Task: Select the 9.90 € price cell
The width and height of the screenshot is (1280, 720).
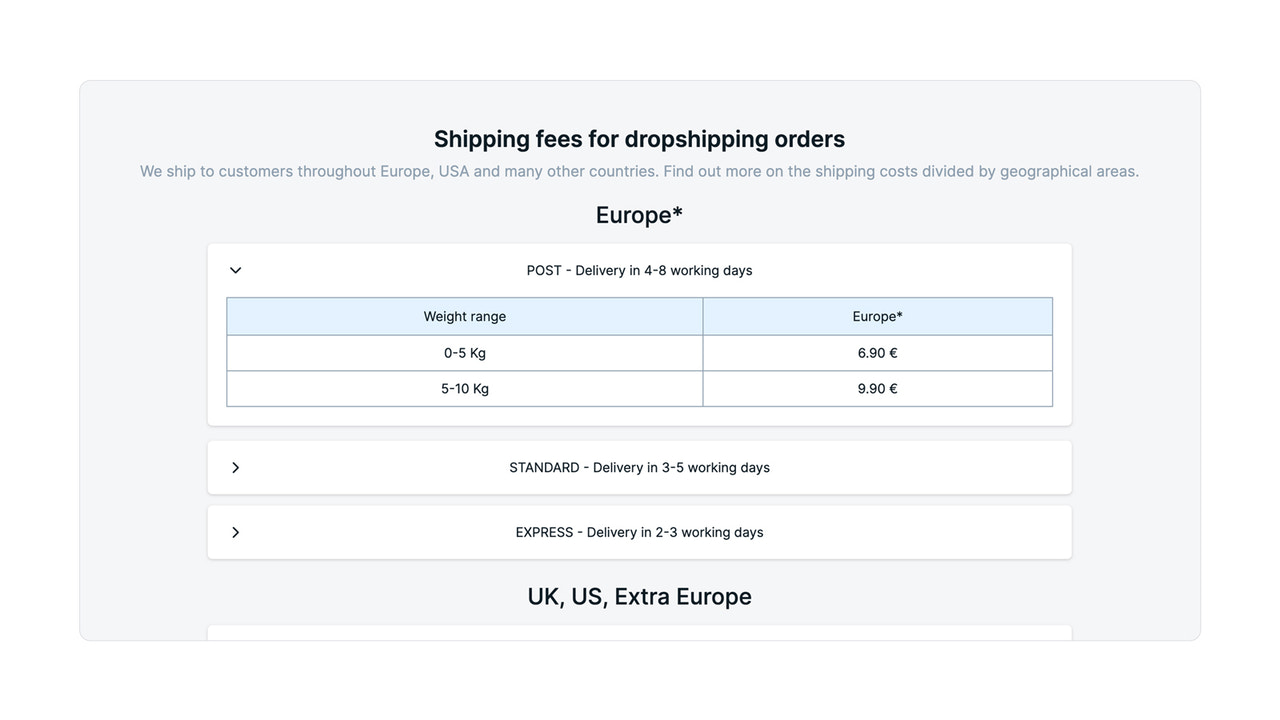Action: click(x=877, y=388)
